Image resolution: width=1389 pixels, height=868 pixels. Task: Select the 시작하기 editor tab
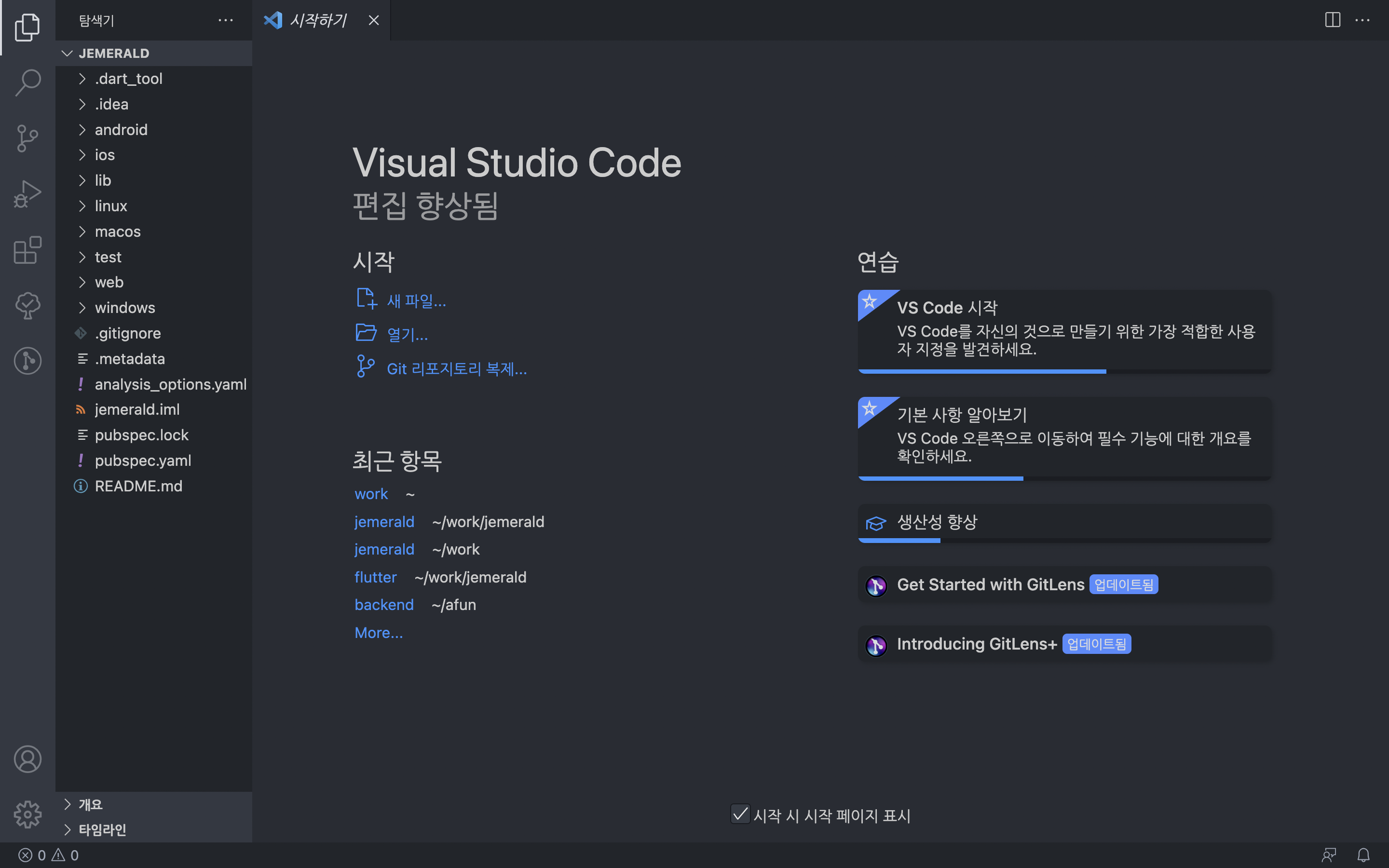pos(317,20)
